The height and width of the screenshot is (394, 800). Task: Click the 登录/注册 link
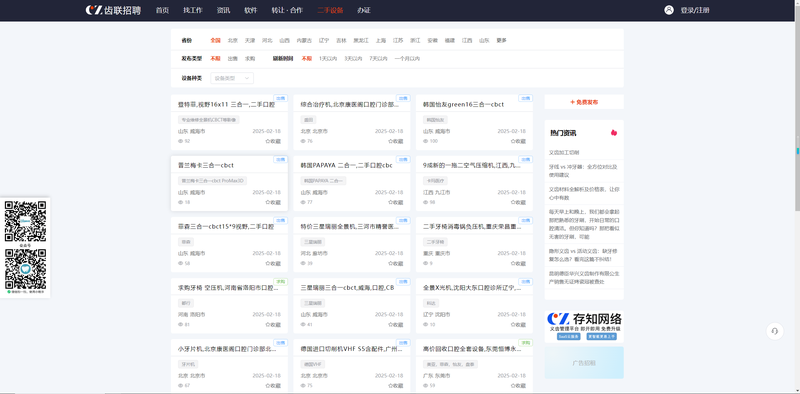pos(695,10)
